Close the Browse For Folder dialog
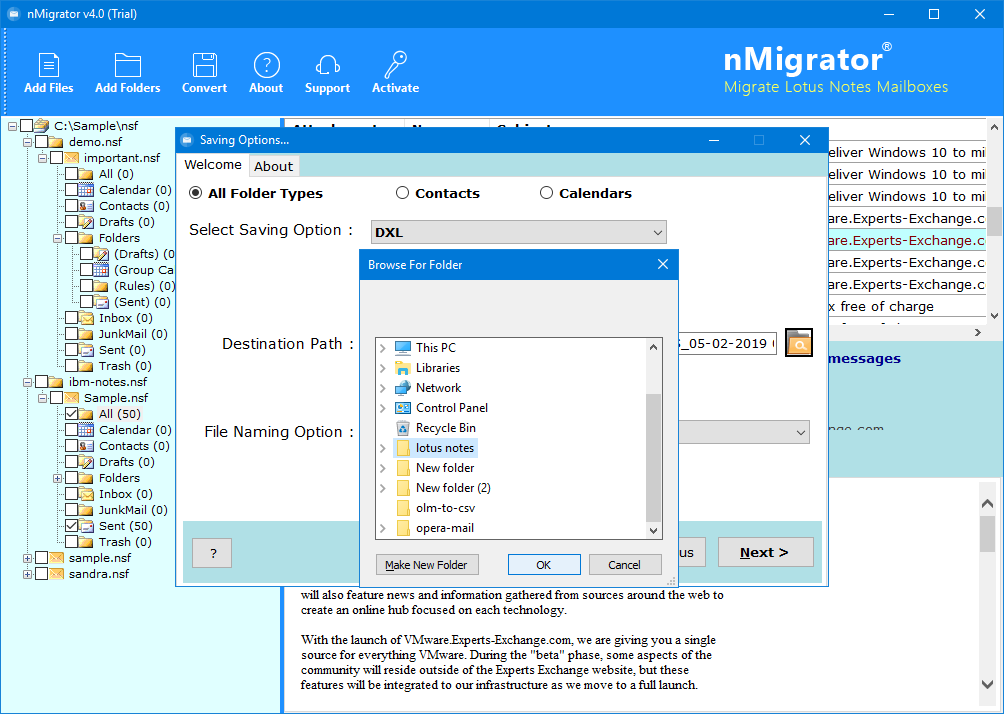 [663, 264]
